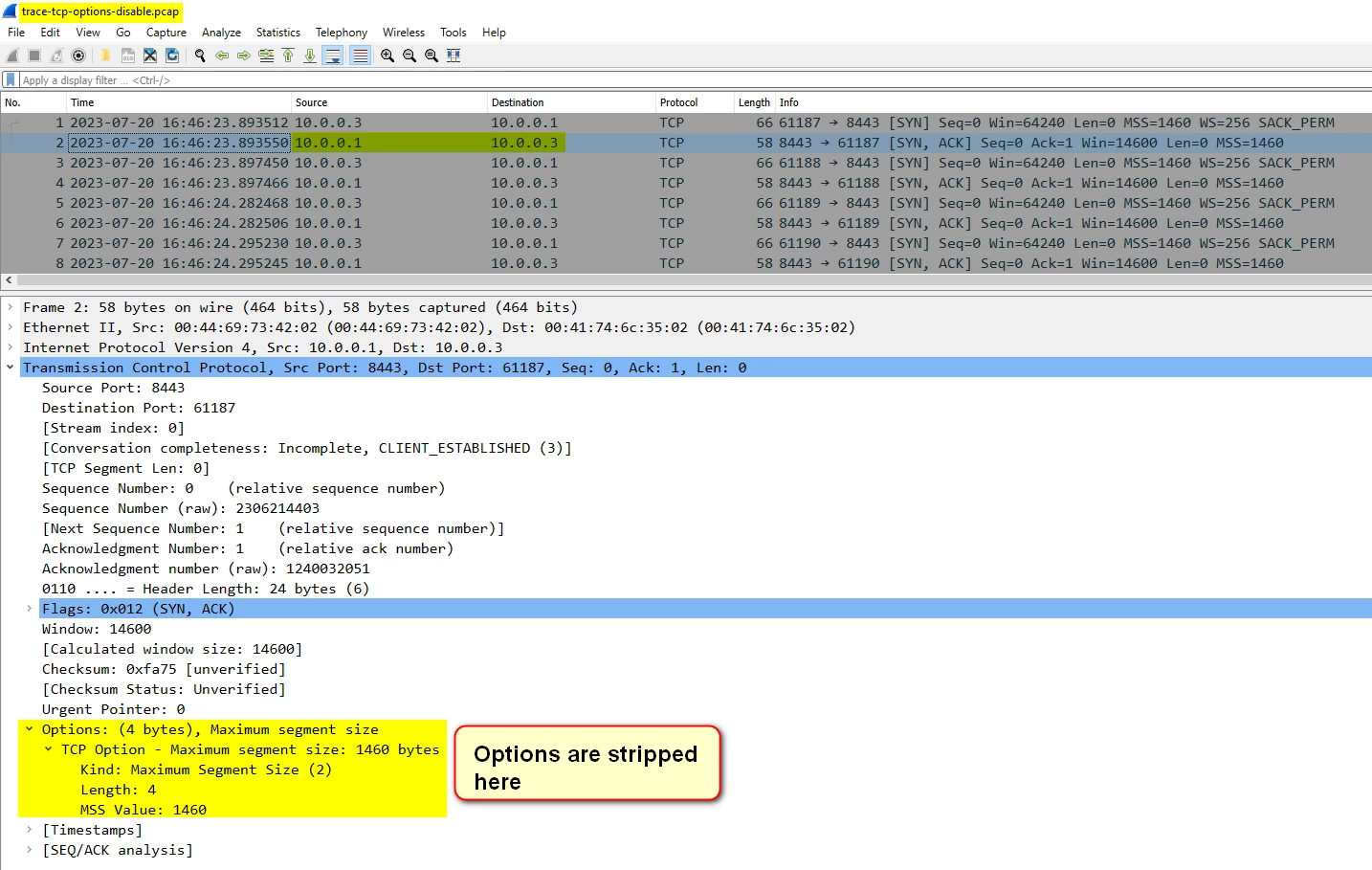Sort by the Time column header
Viewport: 1372px width, 870px height.
pyautogui.click(x=179, y=102)
